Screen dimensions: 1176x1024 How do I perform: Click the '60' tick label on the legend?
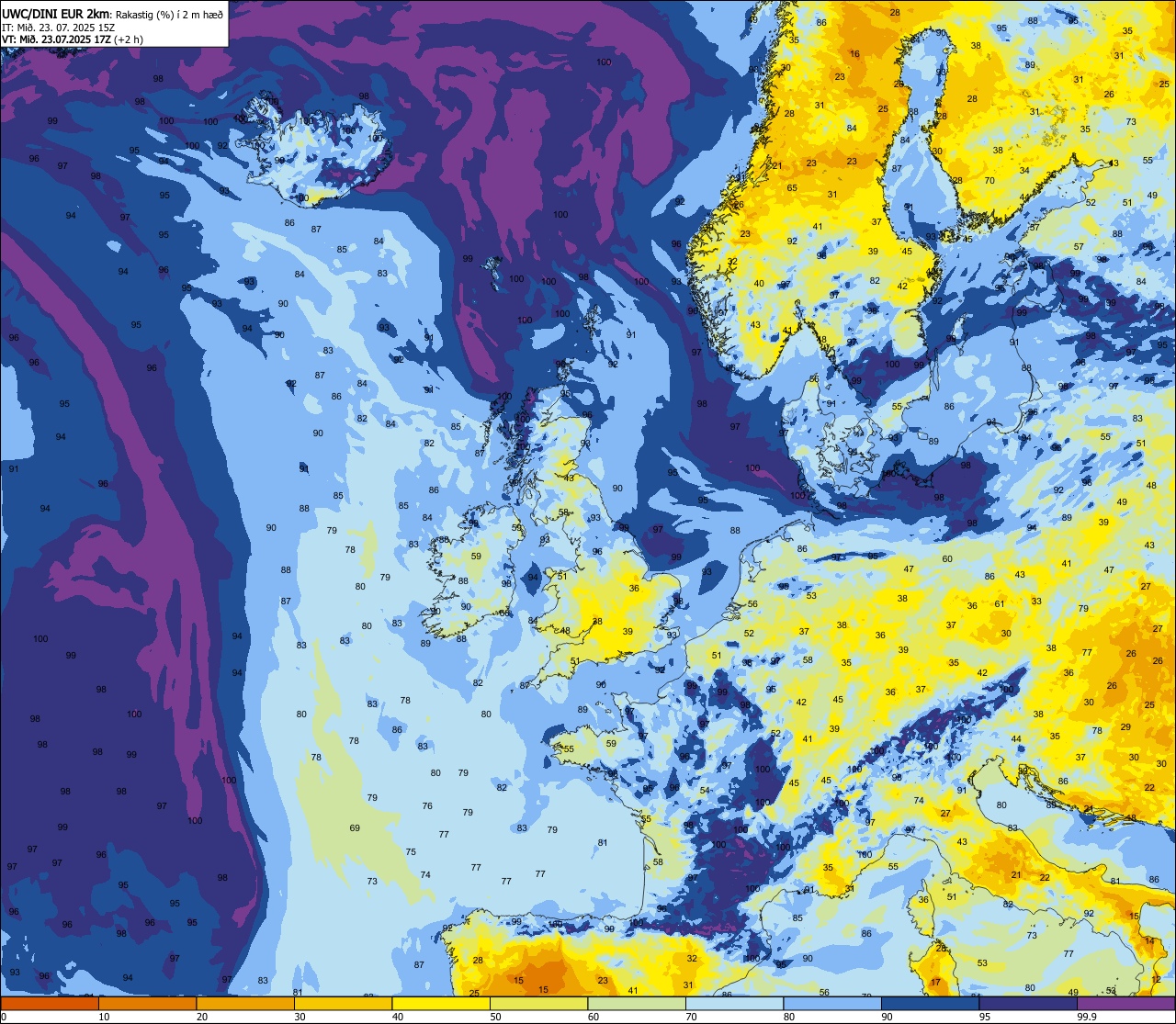[594, 1017]
